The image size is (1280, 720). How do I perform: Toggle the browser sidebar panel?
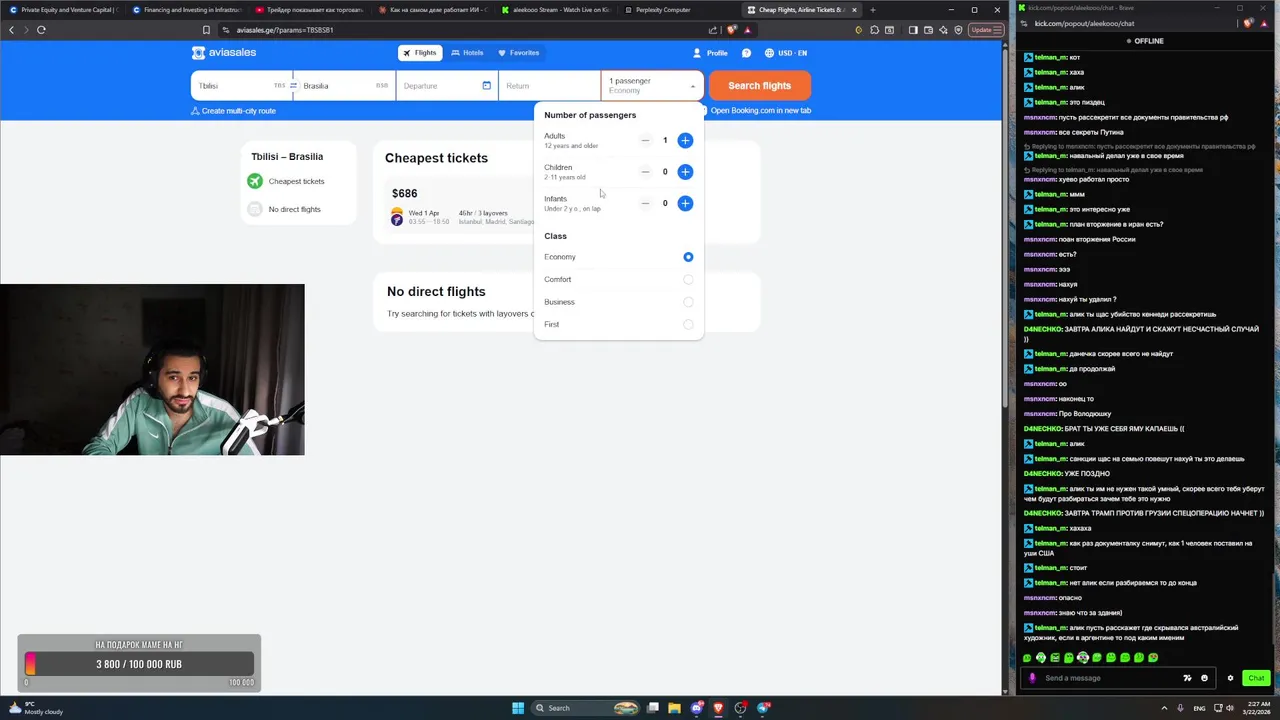click(913, 30)
